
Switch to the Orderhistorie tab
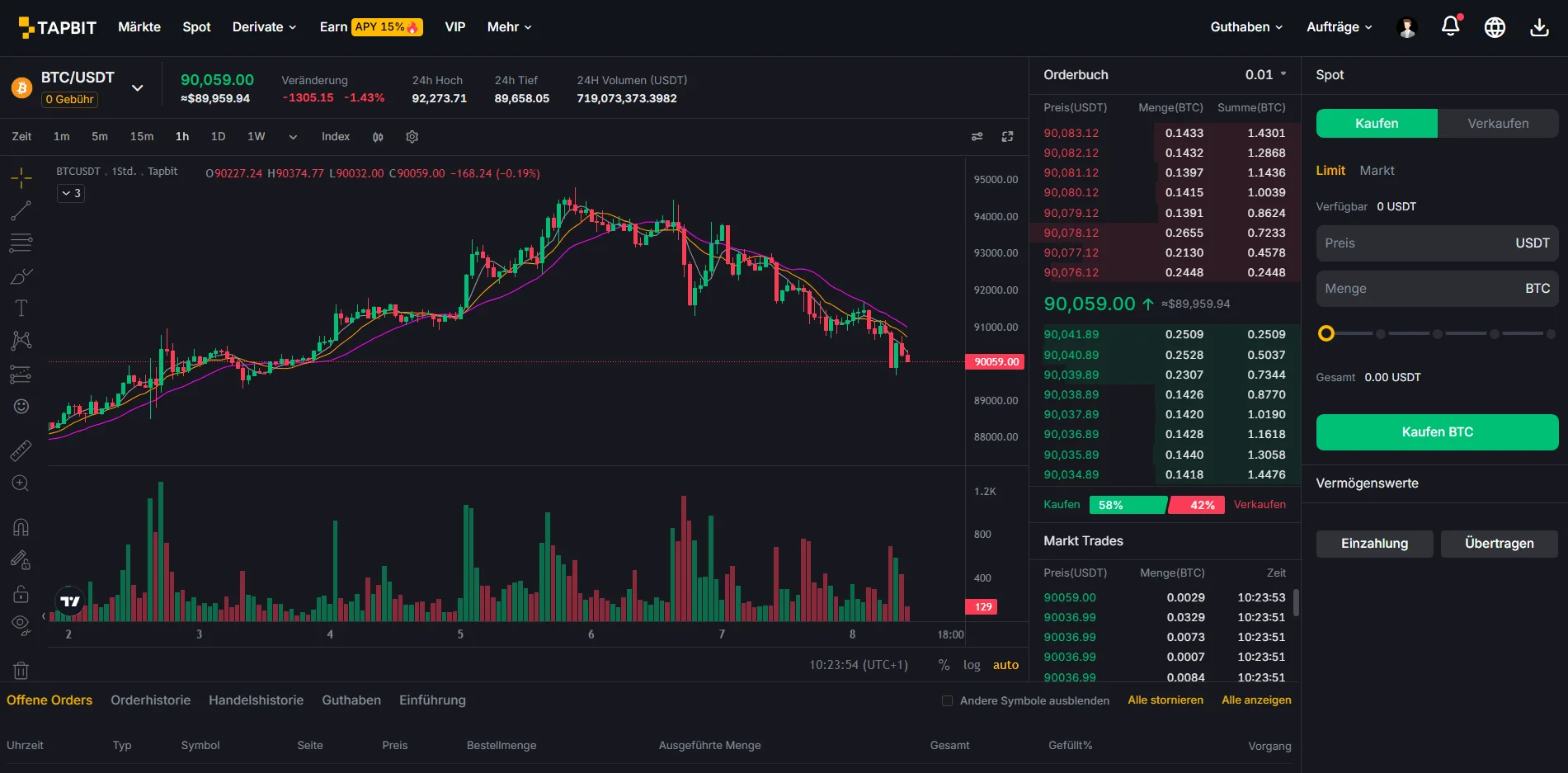(150, 700)
